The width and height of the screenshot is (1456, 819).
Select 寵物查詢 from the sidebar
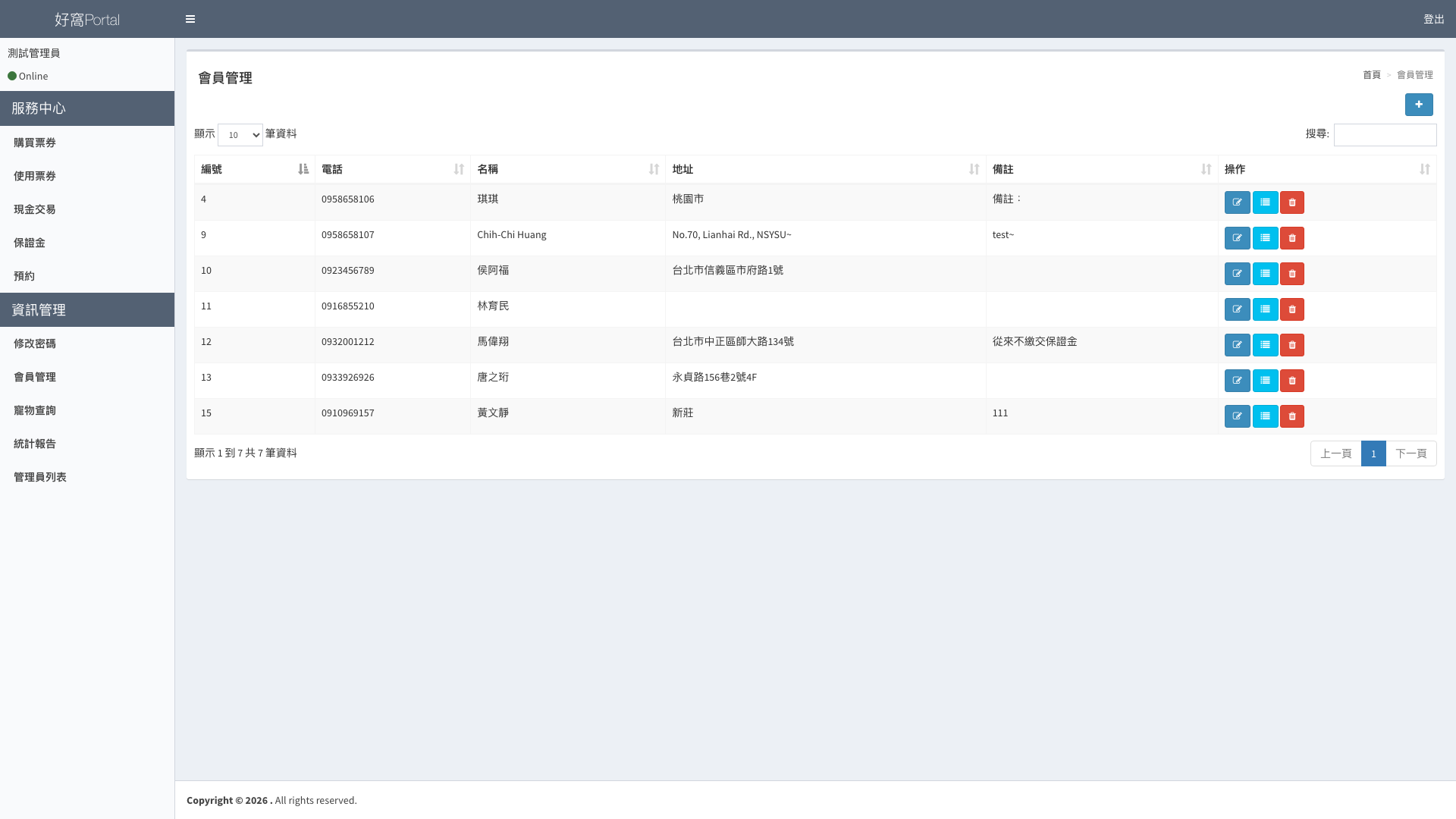click(35, 410)
